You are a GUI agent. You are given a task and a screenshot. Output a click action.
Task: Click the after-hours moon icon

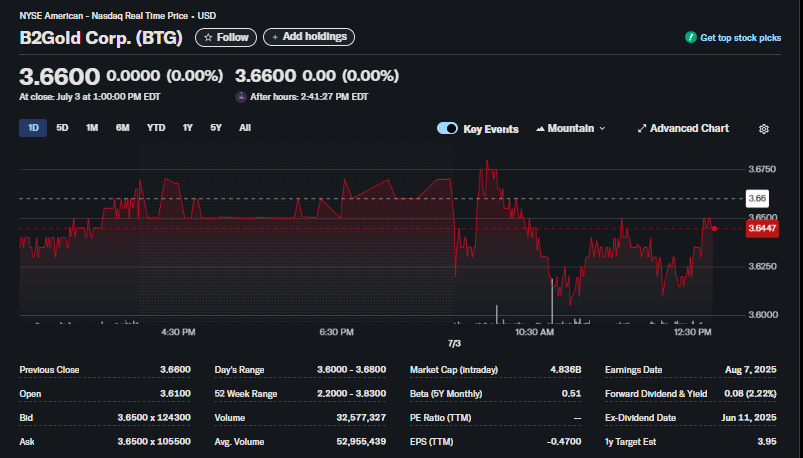pyautogui.click(x=241, y=97)
